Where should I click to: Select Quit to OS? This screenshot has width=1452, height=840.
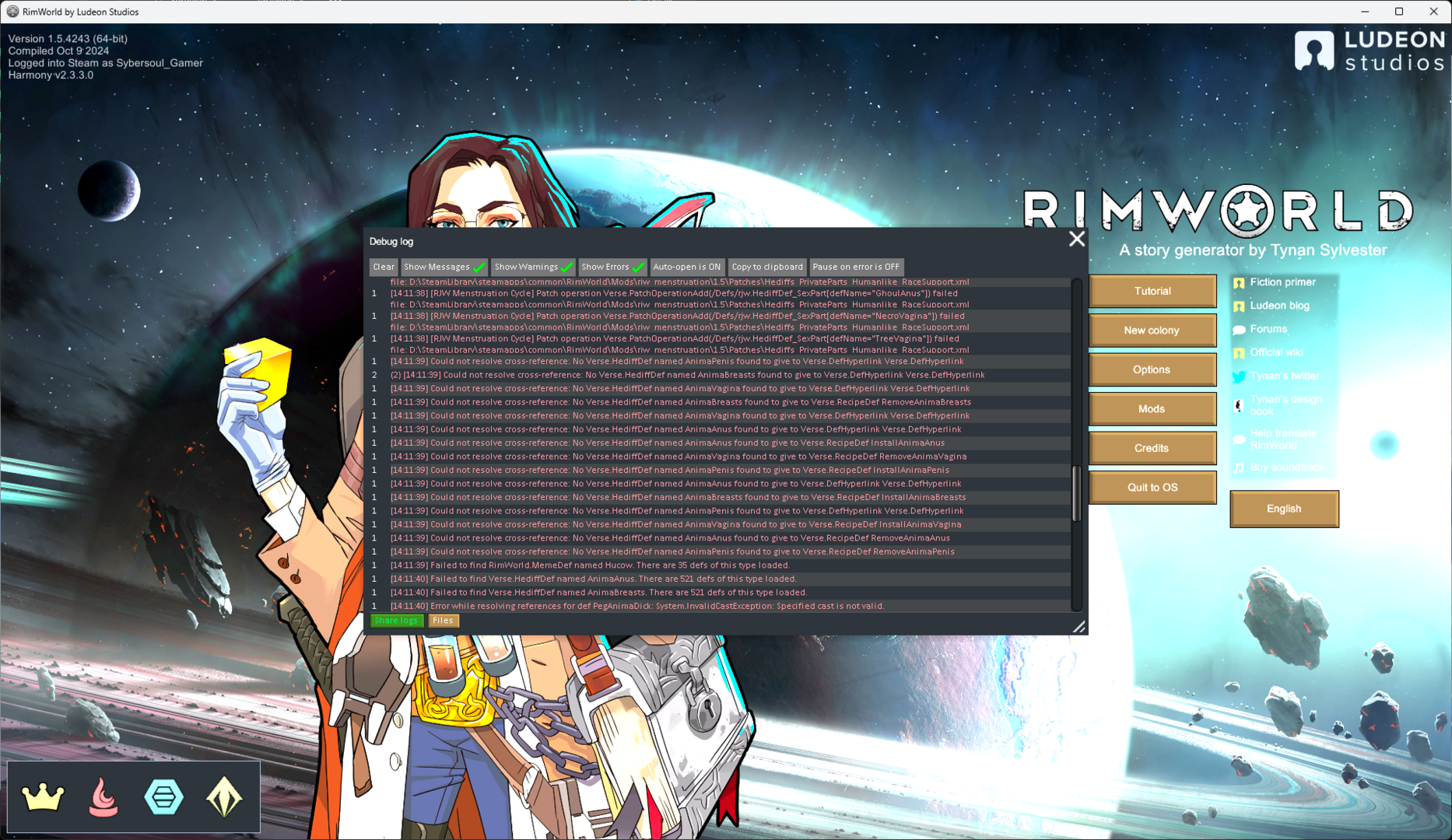click(x=1152, y=488)
